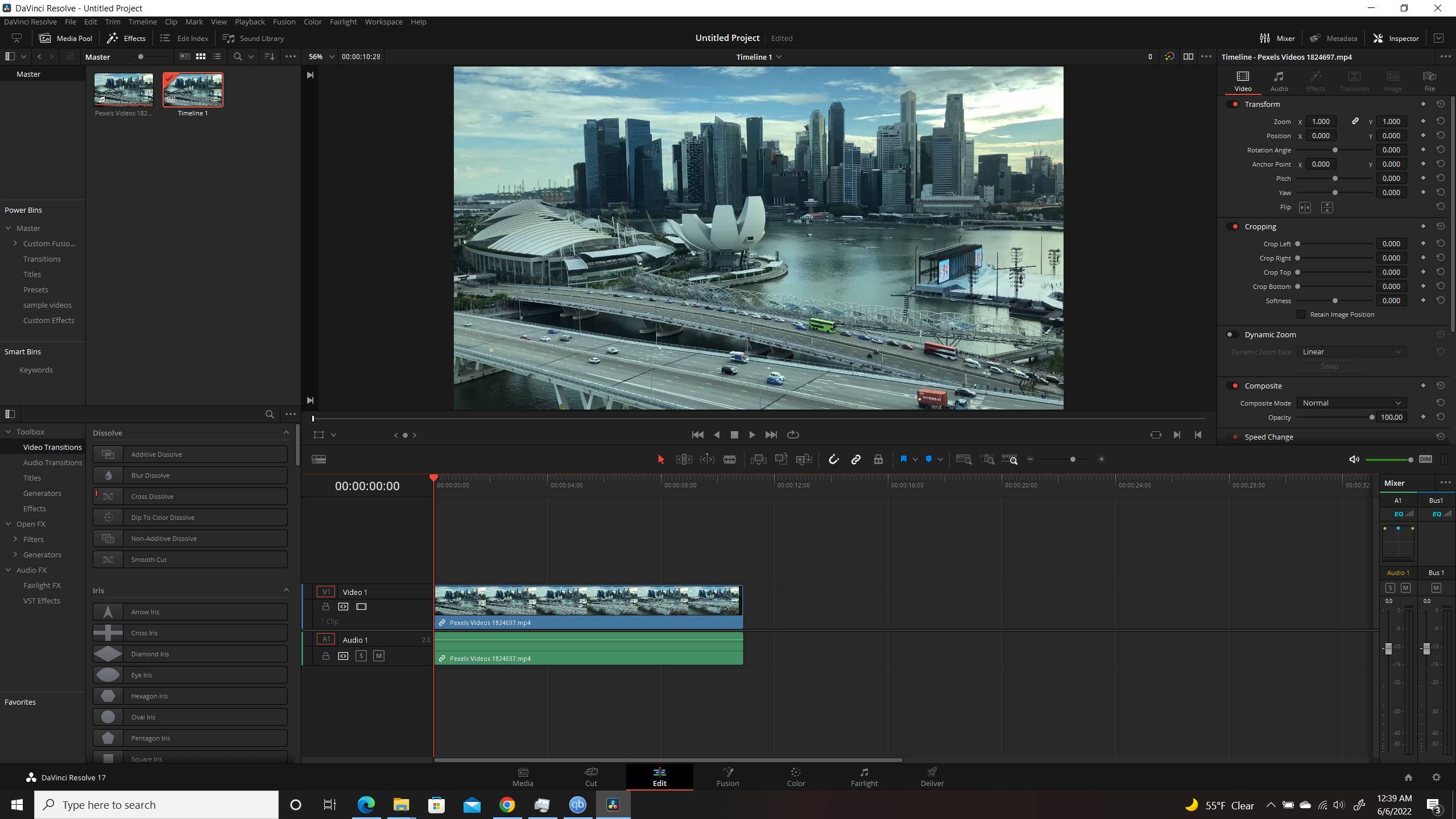The height and width of the screenshot is (819, 1456).
Task: Select the Selection Mode arrow tool
Action: 661,460
